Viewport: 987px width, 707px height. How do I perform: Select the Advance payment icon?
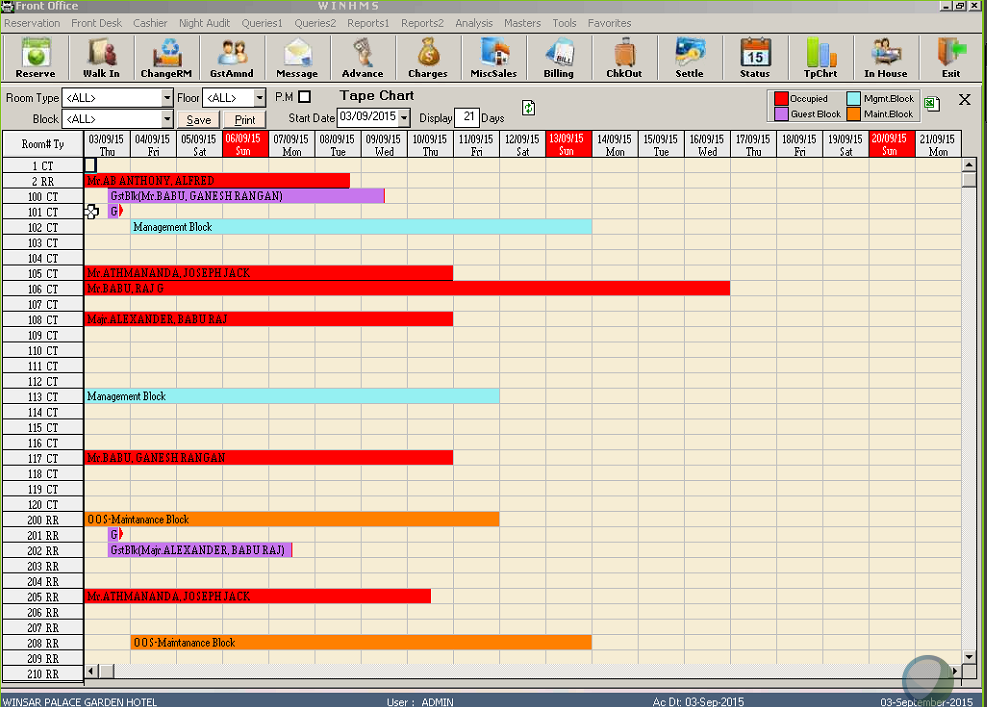362,58
